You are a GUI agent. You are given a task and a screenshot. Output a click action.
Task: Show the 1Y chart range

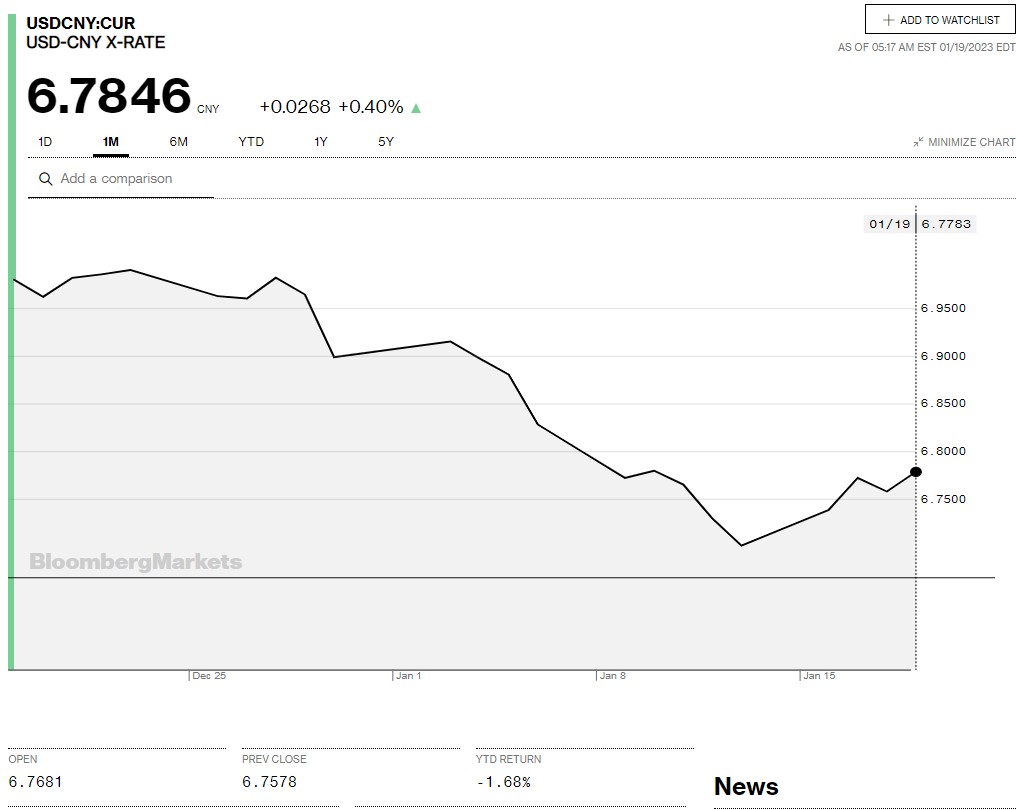pyautogui.click(x=320, y=142)
